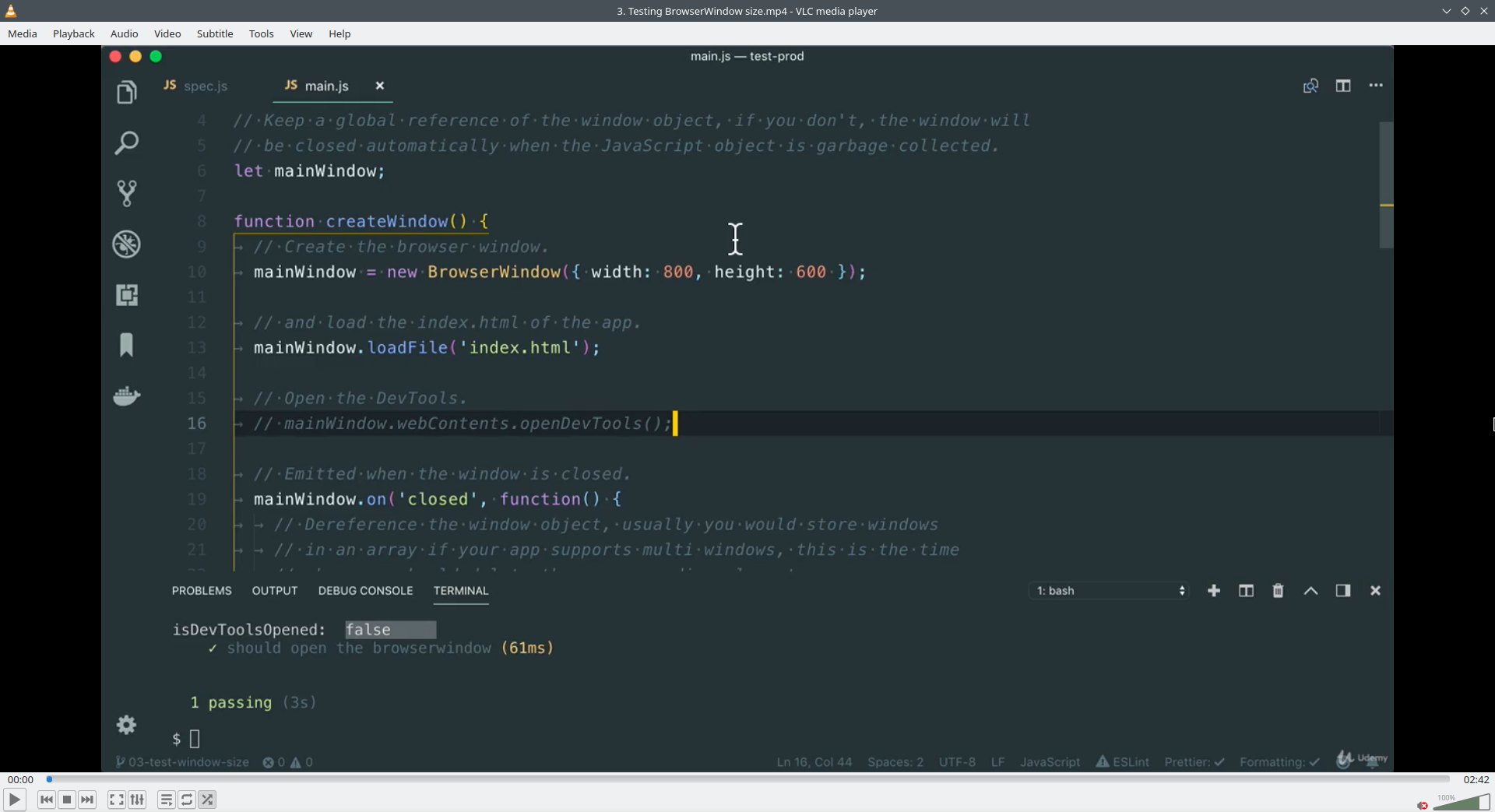
Task: Adjust the VLC volume slider
Action: click(1462, 803)
